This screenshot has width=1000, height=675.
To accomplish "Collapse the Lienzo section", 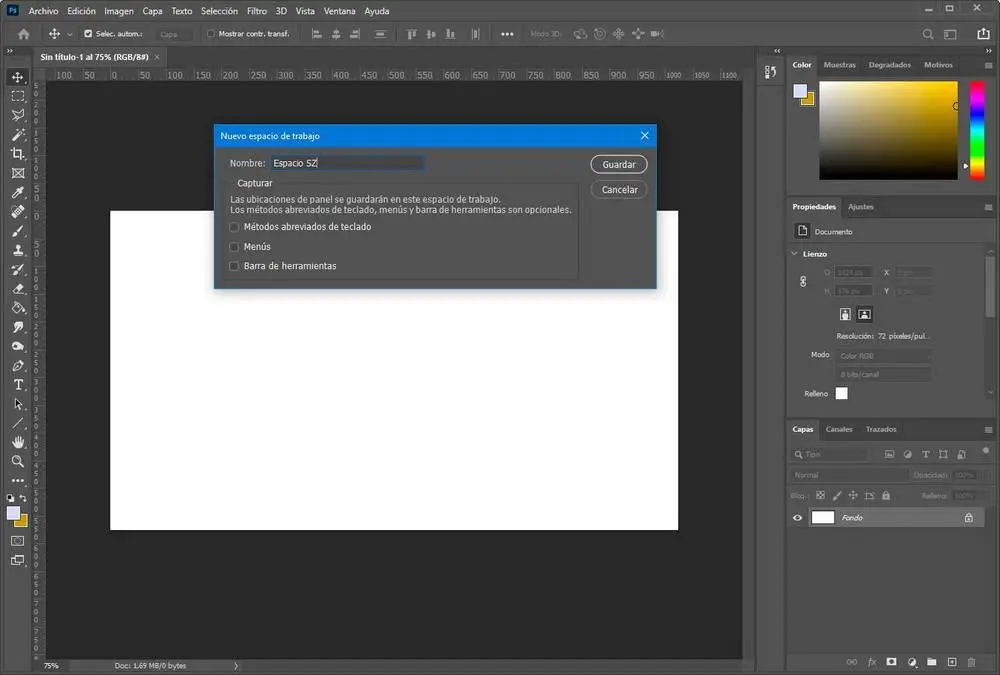I will point(795,254).
